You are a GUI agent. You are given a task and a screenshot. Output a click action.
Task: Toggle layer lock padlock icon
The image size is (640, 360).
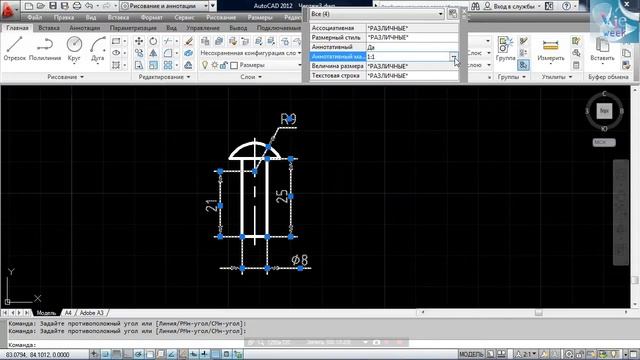point(224,65)
